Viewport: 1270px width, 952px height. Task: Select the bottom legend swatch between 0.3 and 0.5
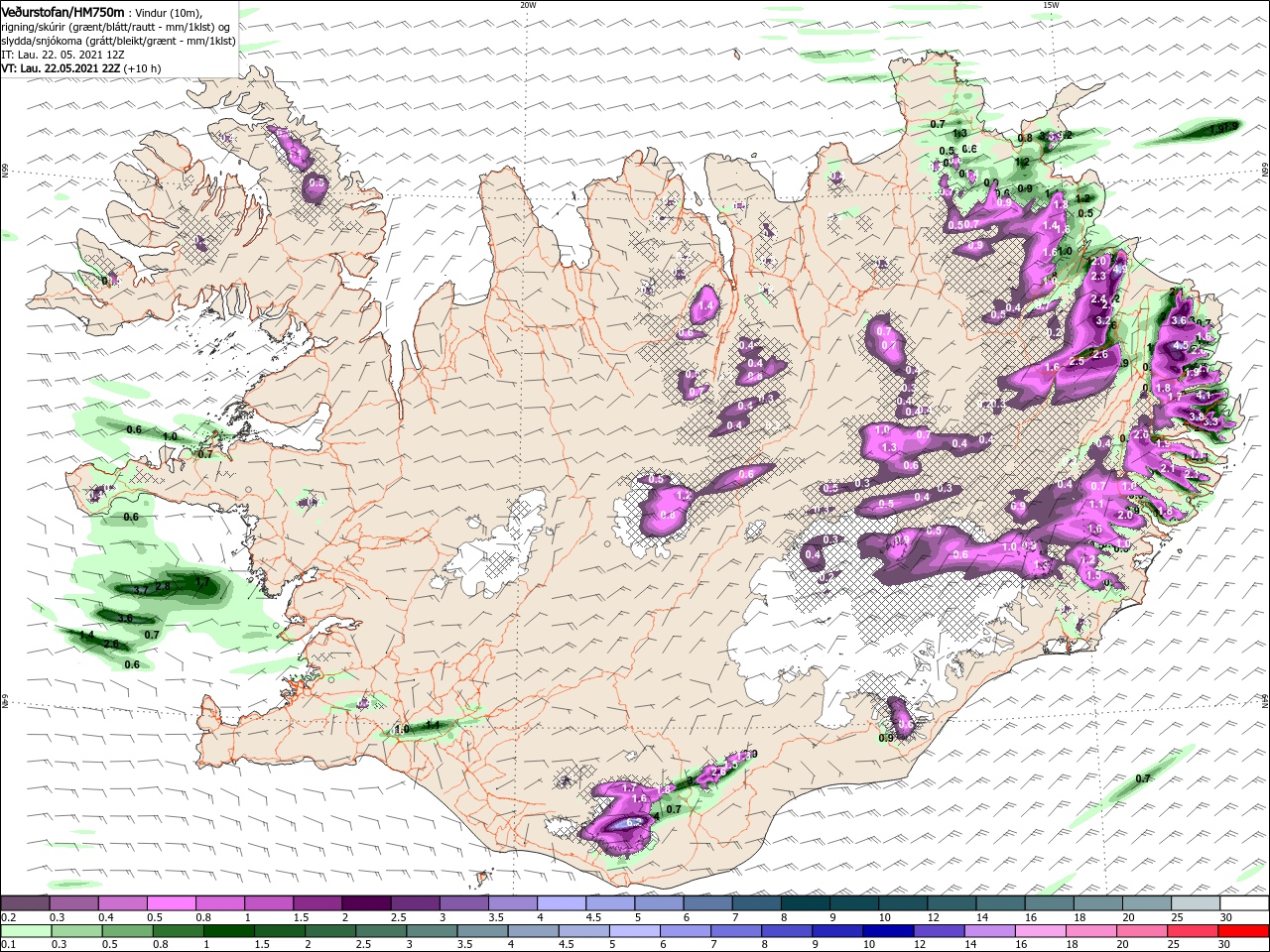coord(75,931)
